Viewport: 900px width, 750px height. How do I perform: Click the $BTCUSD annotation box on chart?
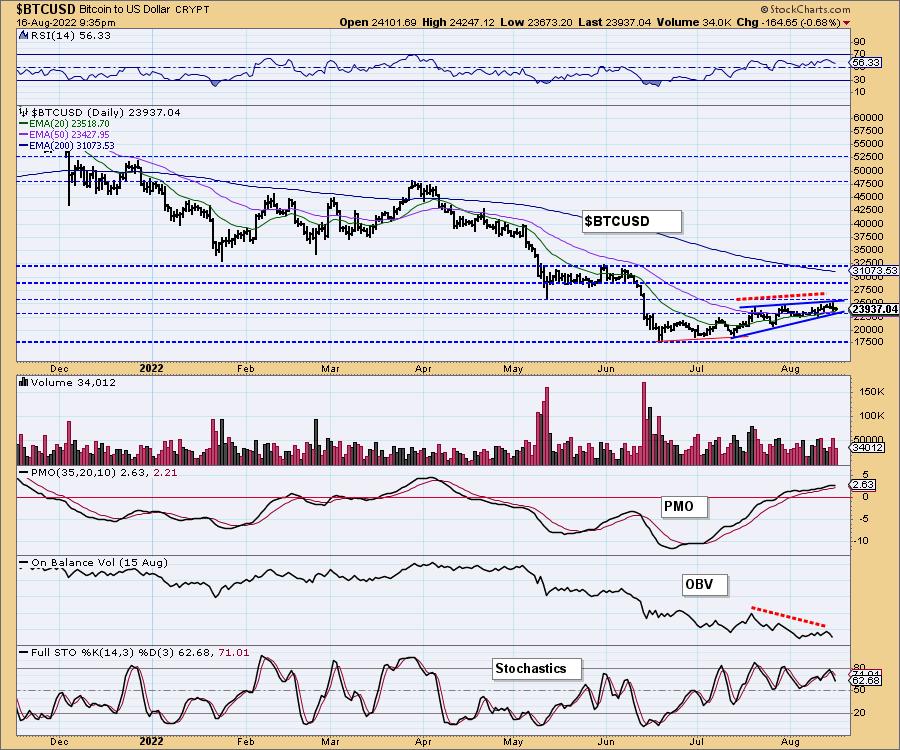[632, 221]
